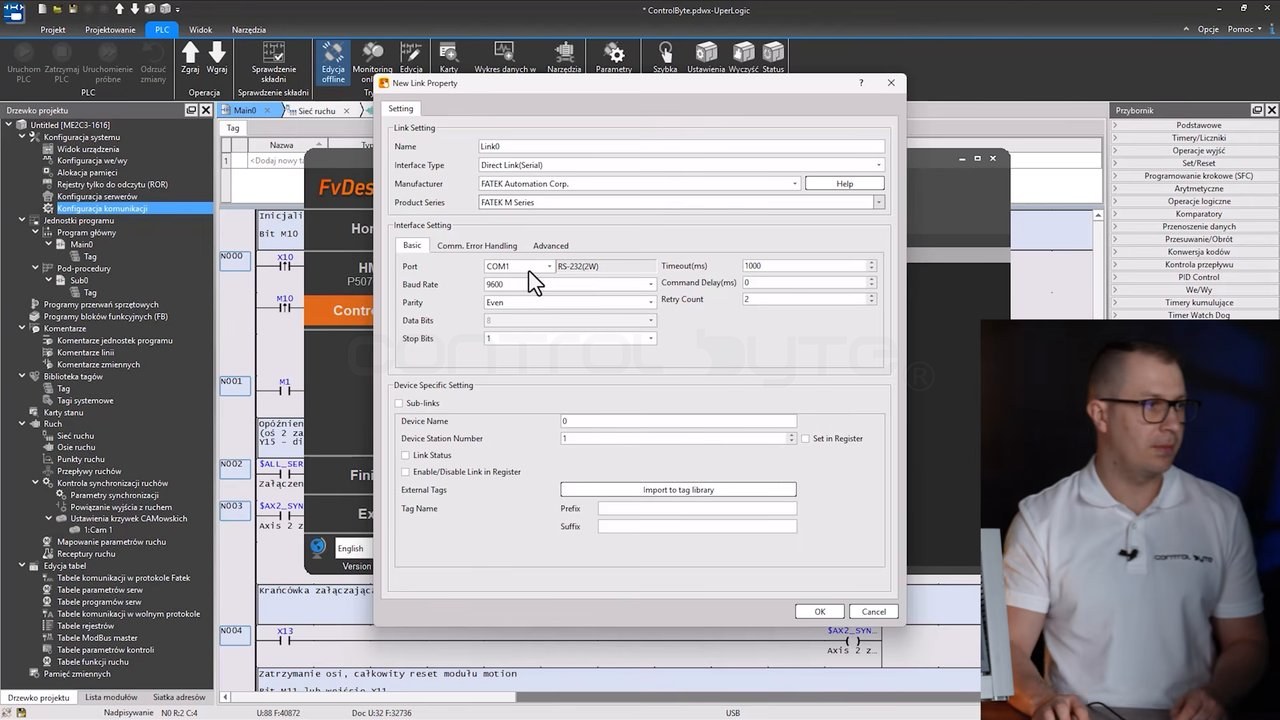Screen dimensions: 1280x720
Task: Click open folder icon in quick toolbar
Action: 57,9
